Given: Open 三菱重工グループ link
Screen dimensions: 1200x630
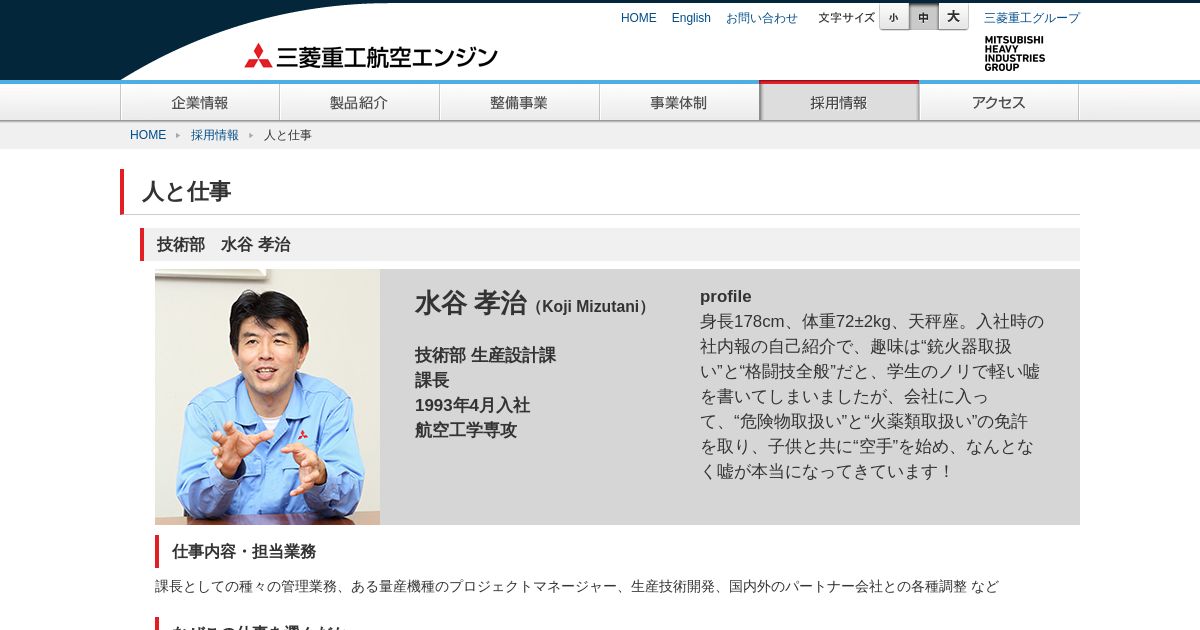Looking at the screenshot, I should point(1032,18).
